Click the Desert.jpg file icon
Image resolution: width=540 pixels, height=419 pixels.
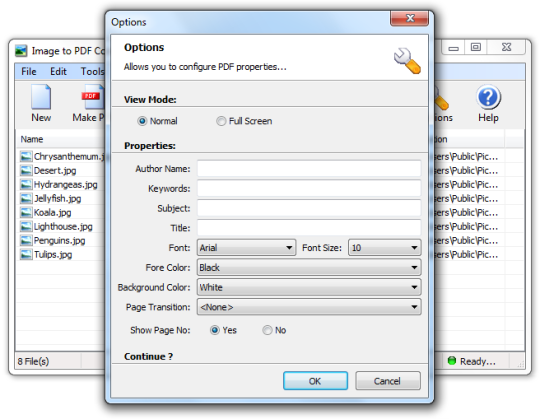click(26, 170)
